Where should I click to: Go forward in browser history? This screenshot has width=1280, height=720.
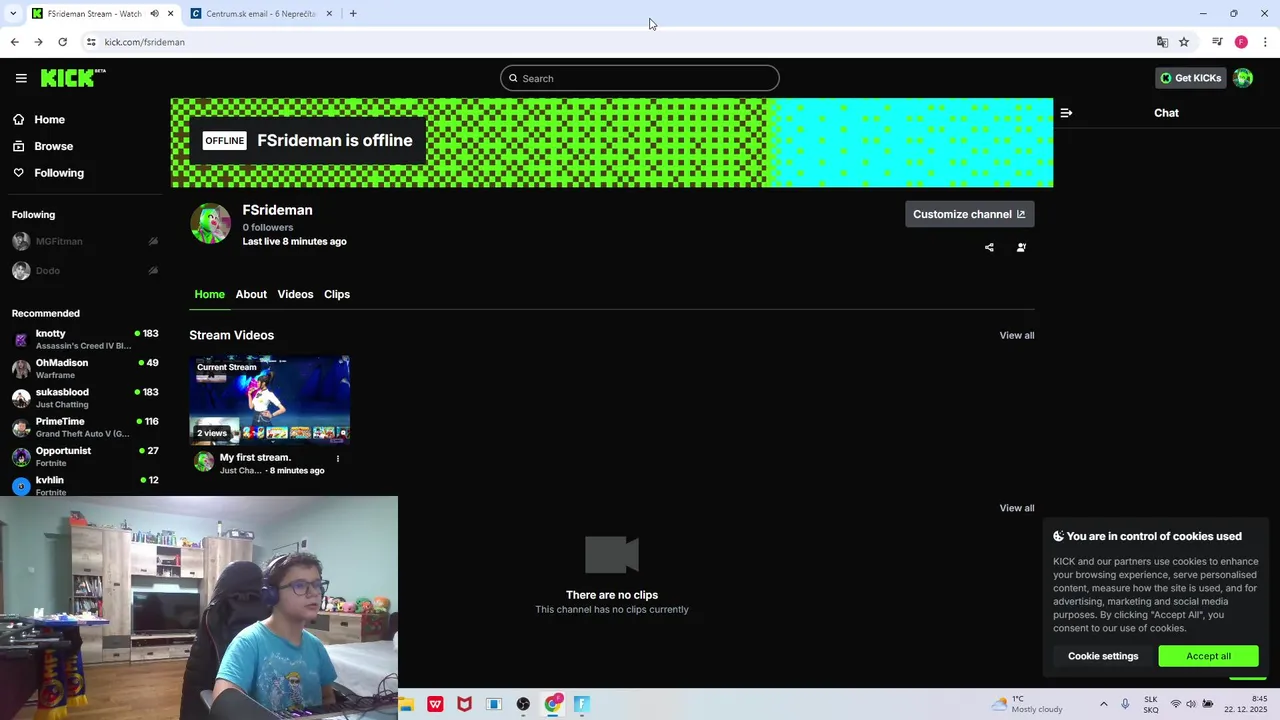click(x=38, y=42)
